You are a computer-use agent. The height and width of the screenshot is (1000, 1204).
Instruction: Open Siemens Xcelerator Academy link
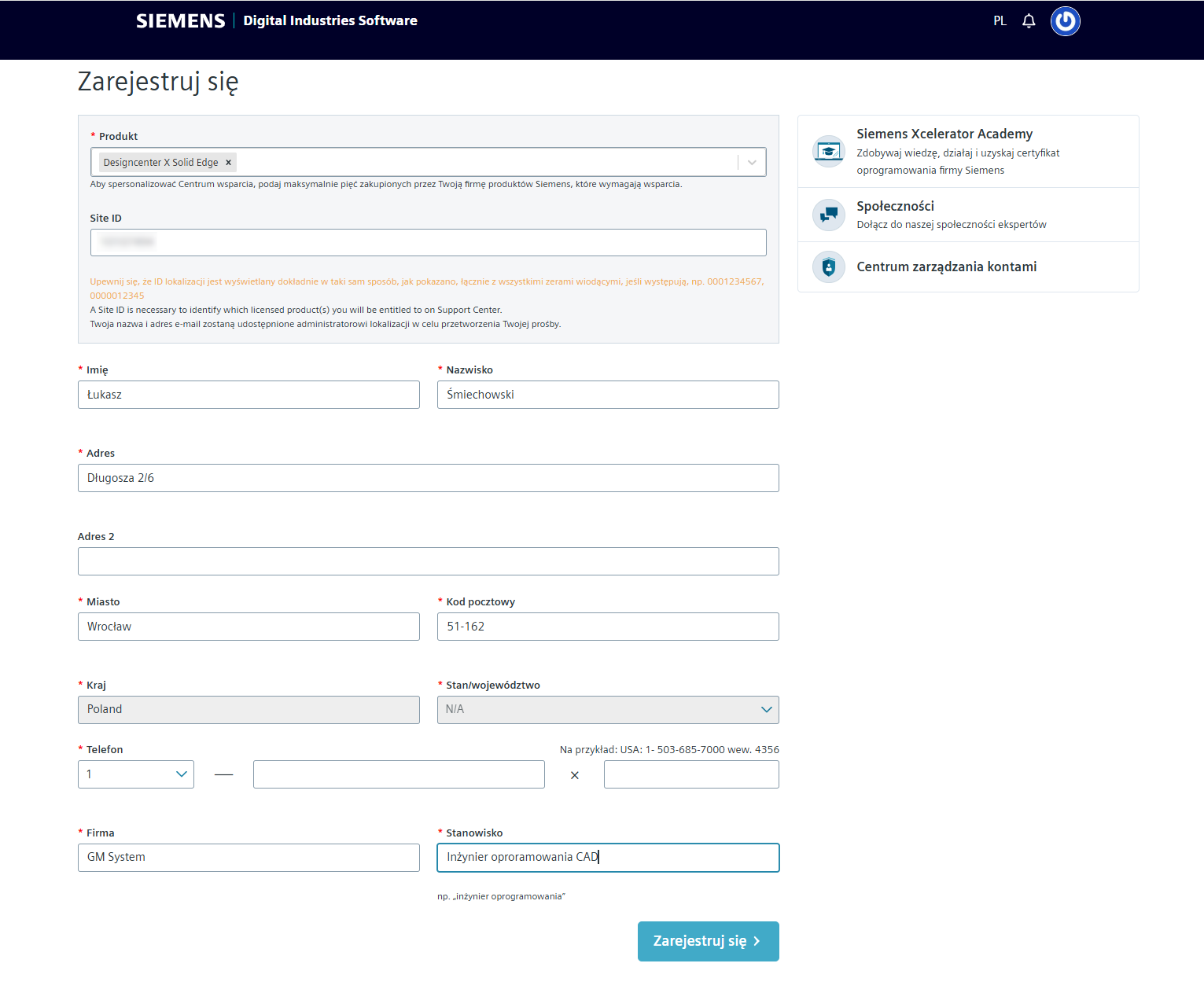coord(944,134)
